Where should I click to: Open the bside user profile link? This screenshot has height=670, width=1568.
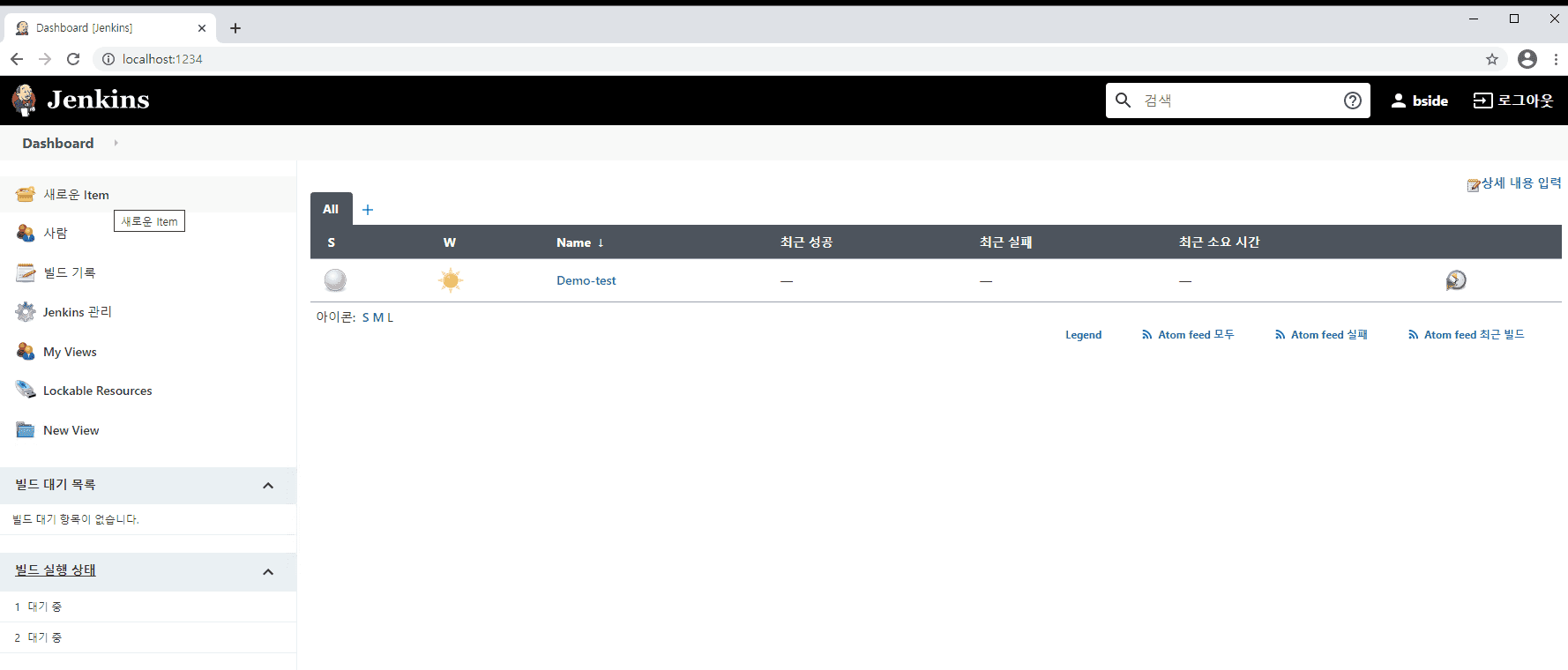coord(1430,100)
